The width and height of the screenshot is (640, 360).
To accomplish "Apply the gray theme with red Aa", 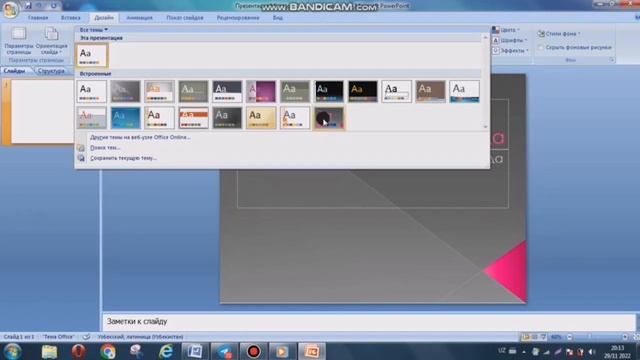I will click(x=91, y=118).
